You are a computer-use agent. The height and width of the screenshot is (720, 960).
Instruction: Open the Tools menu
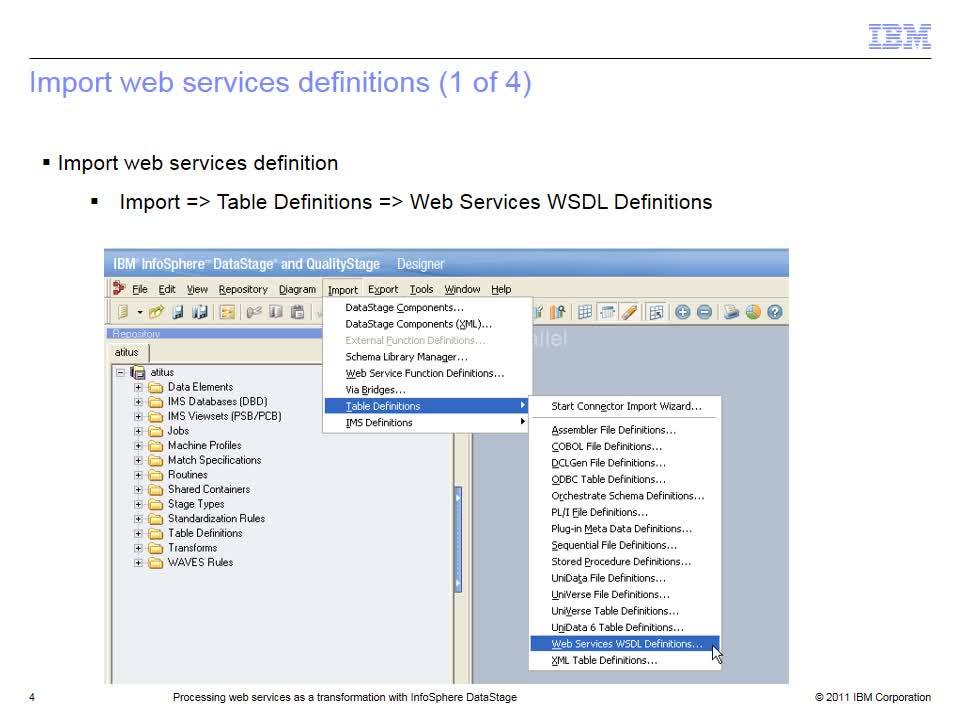(x=421, y=289)
